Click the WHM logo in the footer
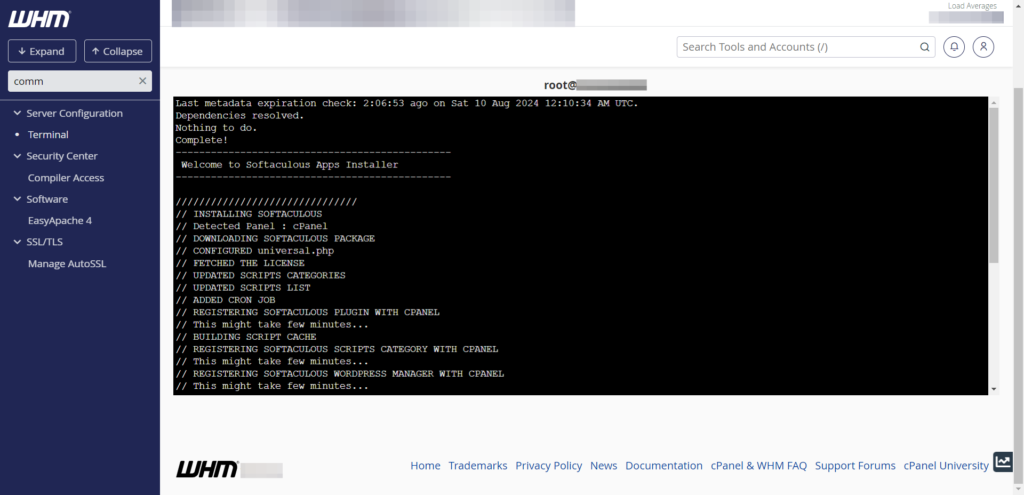 [x=207, y=469]
